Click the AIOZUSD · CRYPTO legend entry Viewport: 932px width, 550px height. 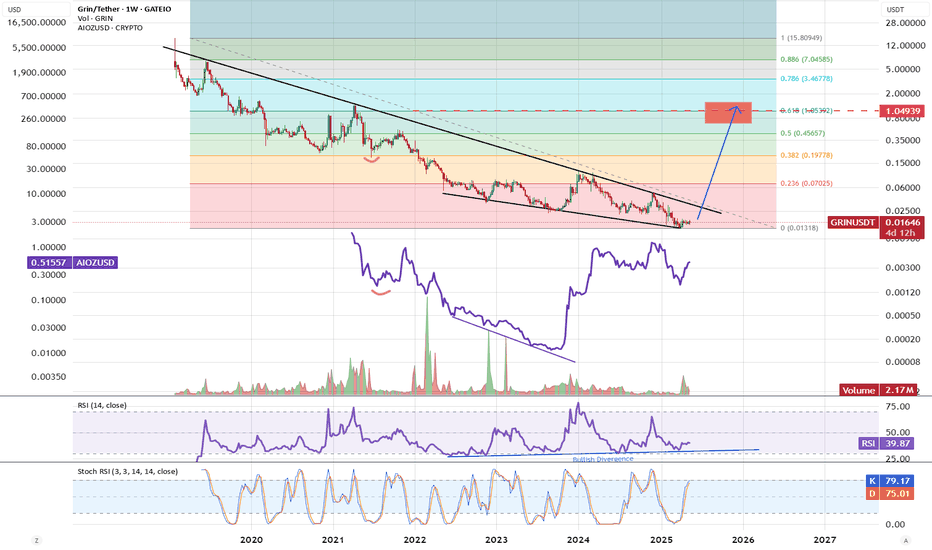click(110, 28)
